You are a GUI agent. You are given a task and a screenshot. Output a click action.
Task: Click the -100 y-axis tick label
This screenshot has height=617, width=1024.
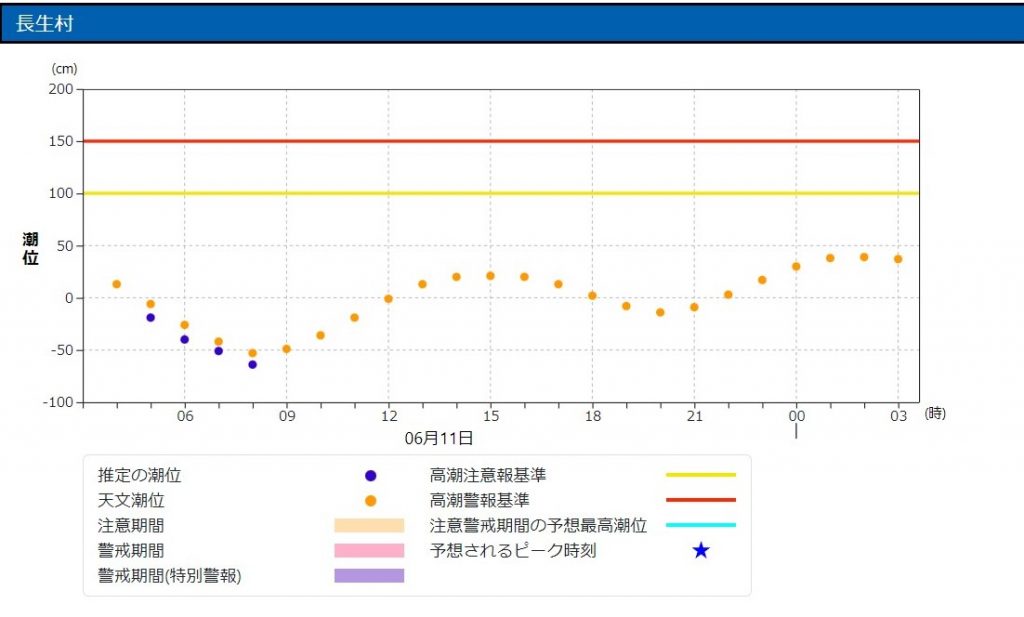(58, 402)
